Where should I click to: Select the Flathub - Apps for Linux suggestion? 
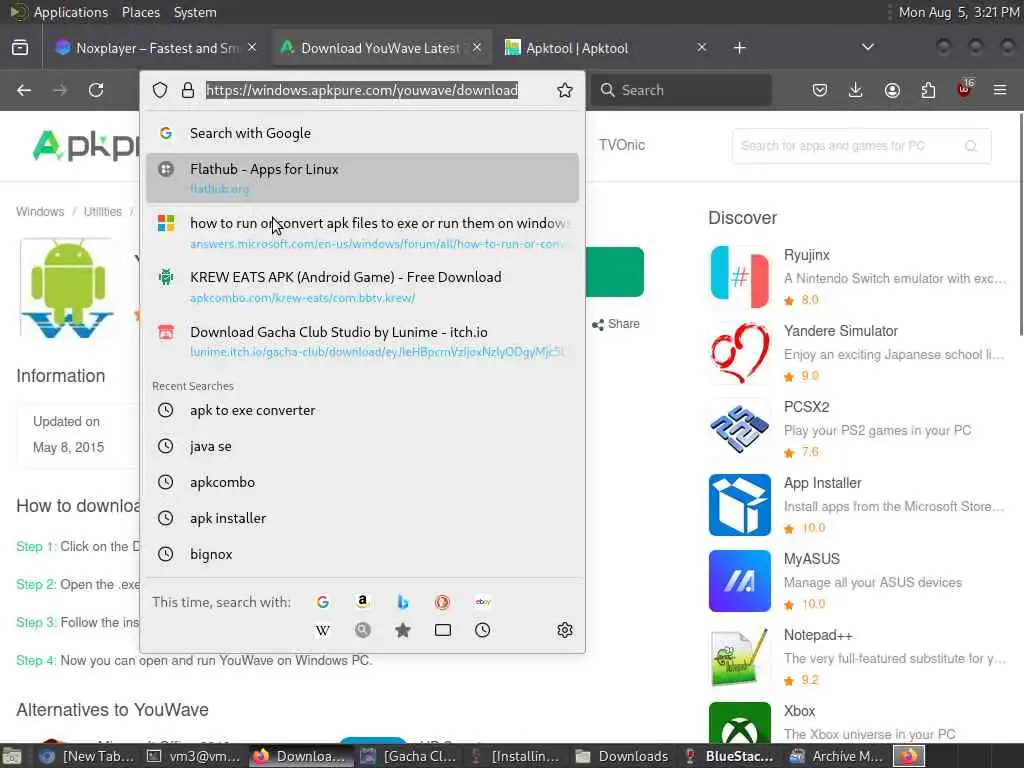pos(362,178)
